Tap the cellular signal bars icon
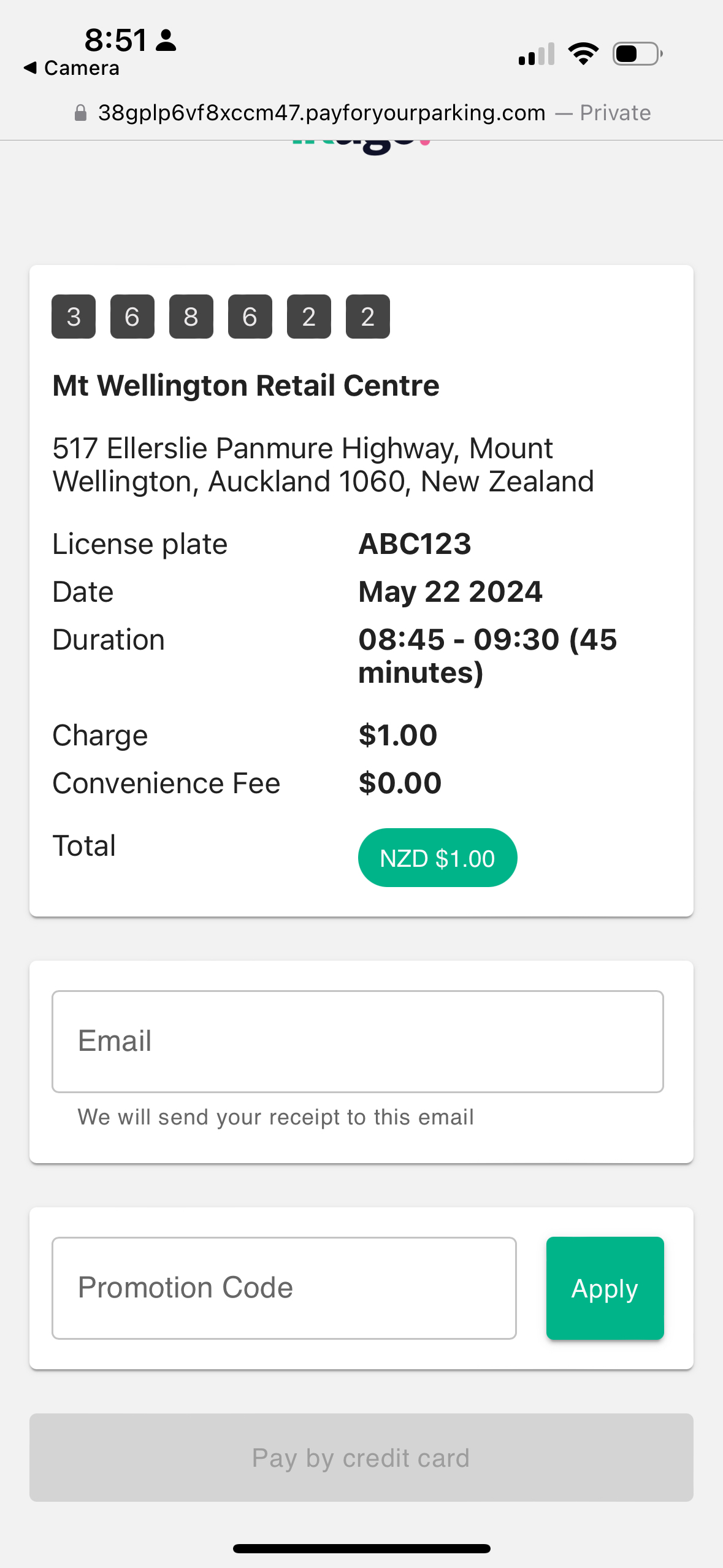Image resolution: width=723 pixels, height=1568 pixels. point(537,54)
